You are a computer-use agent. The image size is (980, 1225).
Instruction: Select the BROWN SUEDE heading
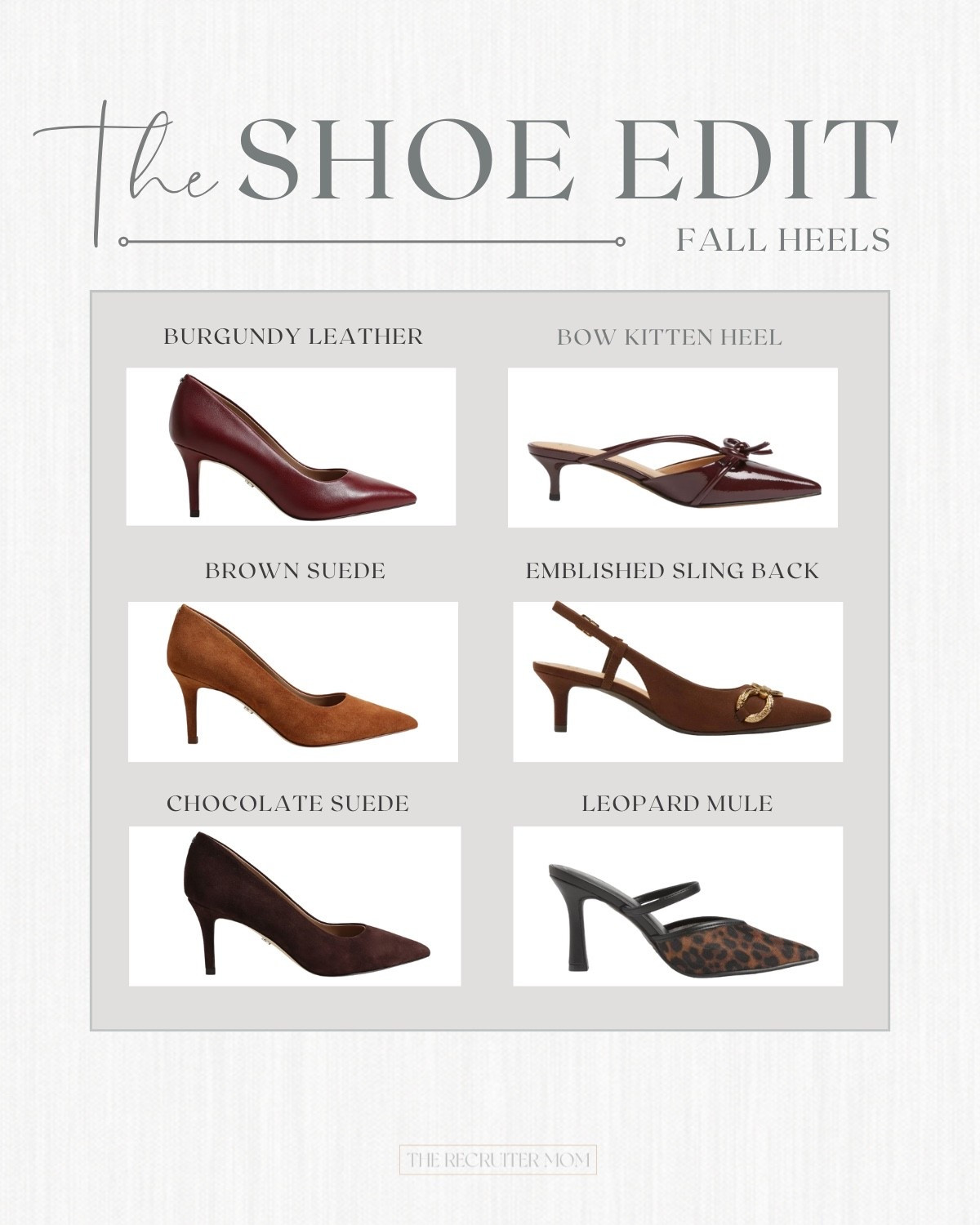click(294, 569)
